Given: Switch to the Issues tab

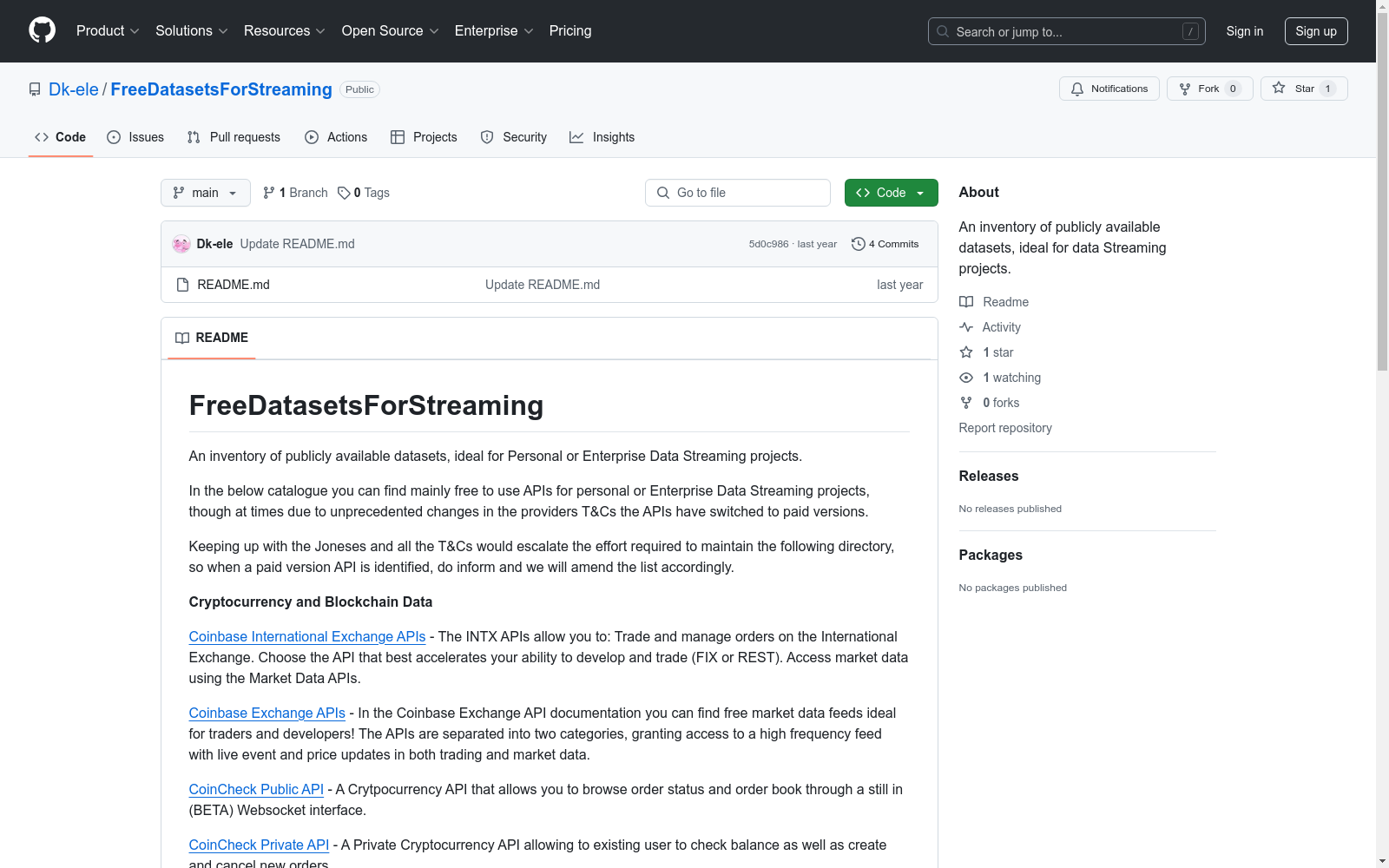Looking at the screenshot, I should point(135,137).
